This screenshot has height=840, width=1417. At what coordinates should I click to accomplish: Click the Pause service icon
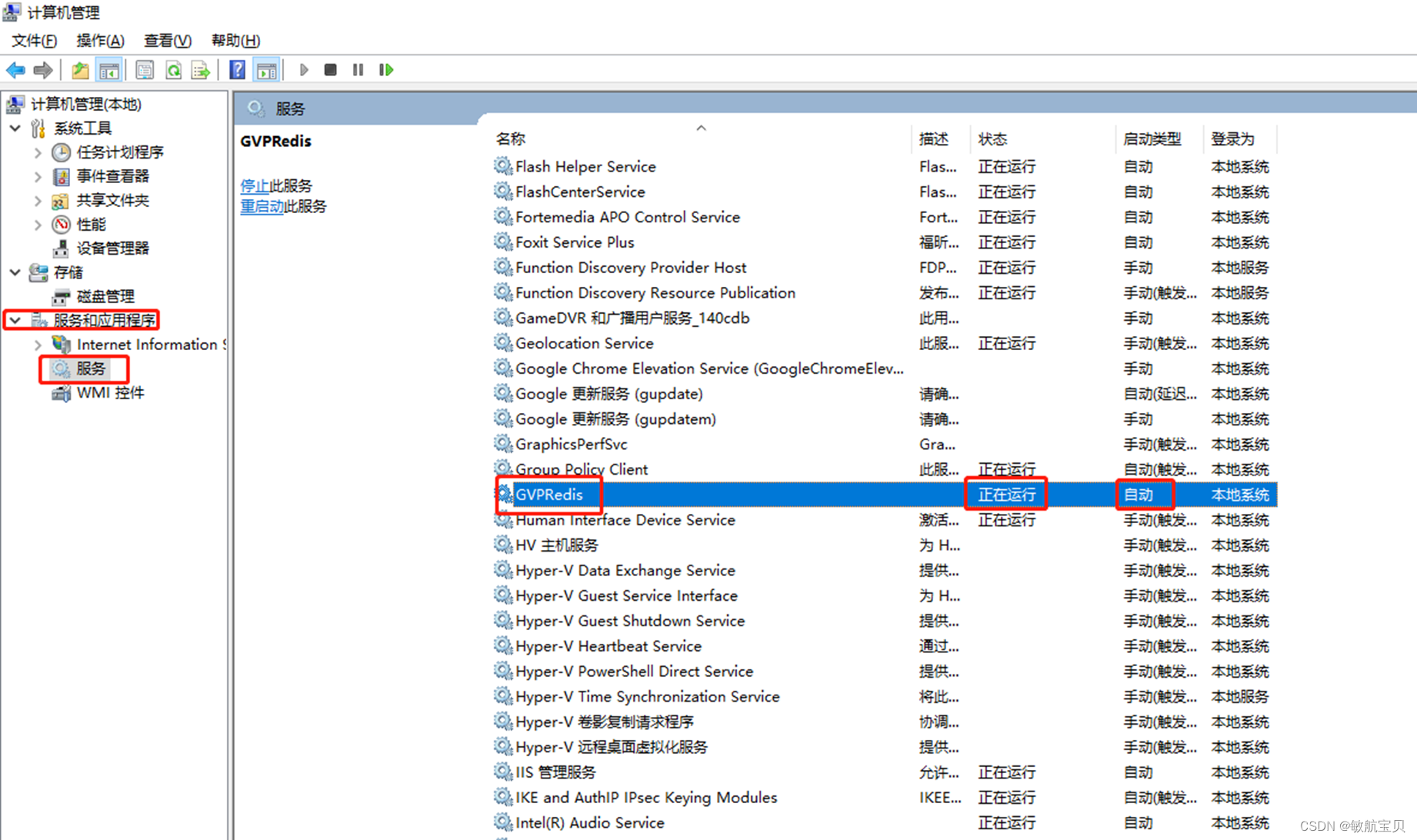(358, 70)
